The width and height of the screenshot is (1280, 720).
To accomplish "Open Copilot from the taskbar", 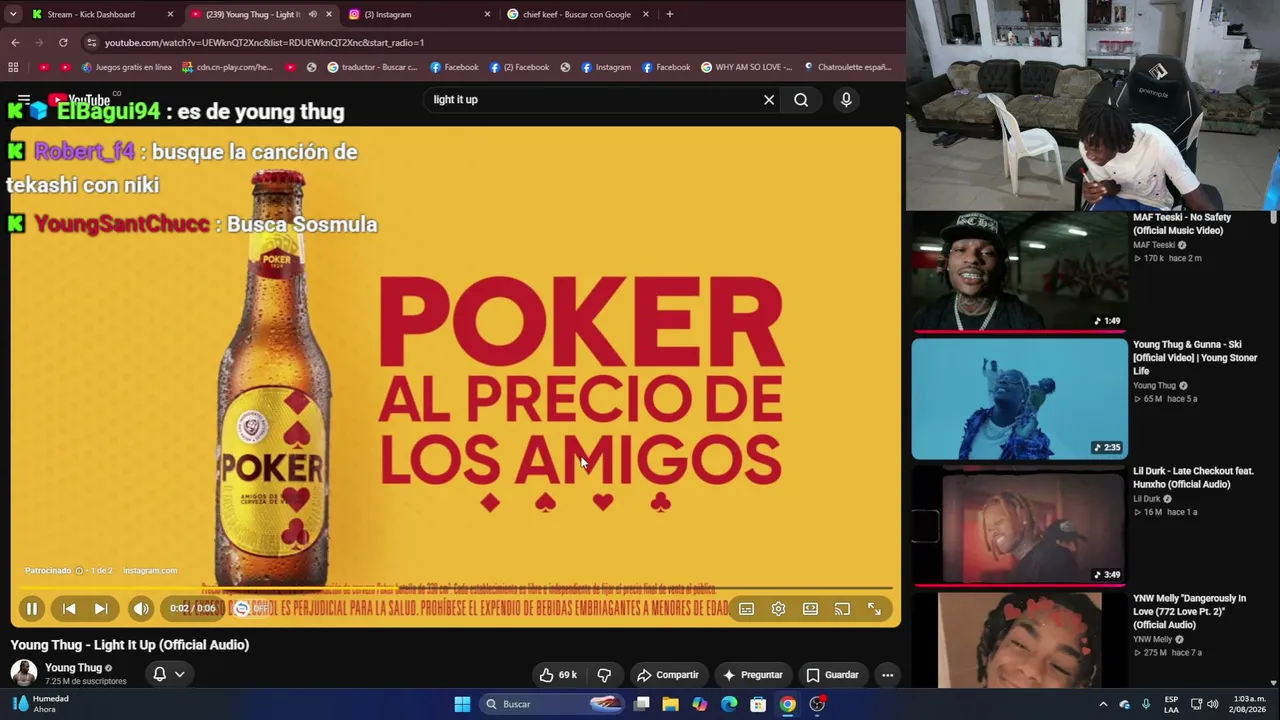I will (699, 704).
